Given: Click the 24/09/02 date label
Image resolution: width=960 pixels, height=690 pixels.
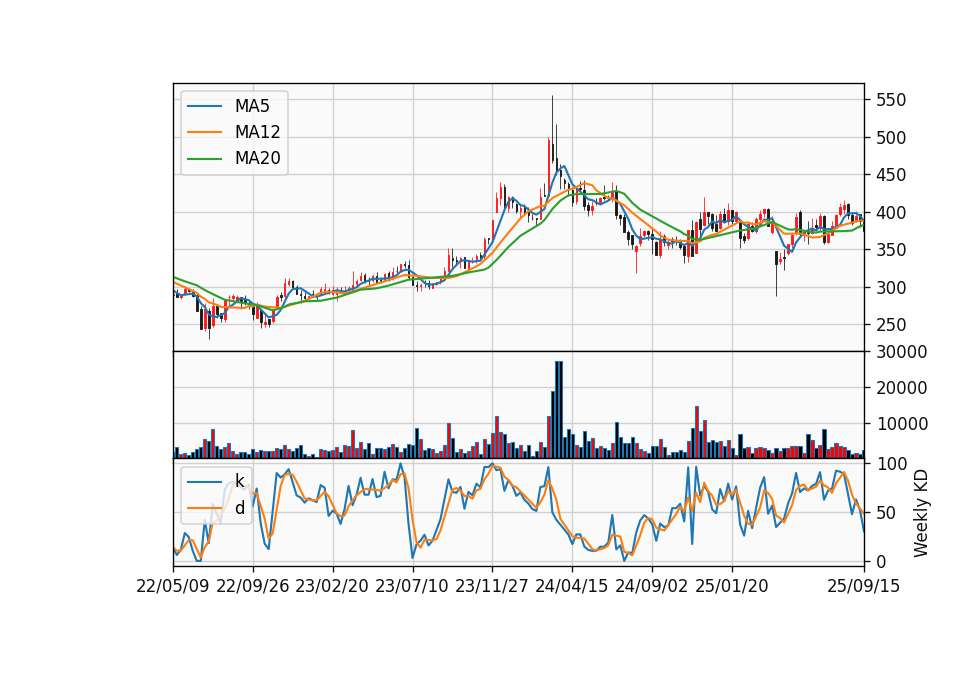Looking at the screenshot, I should point(651,586).
